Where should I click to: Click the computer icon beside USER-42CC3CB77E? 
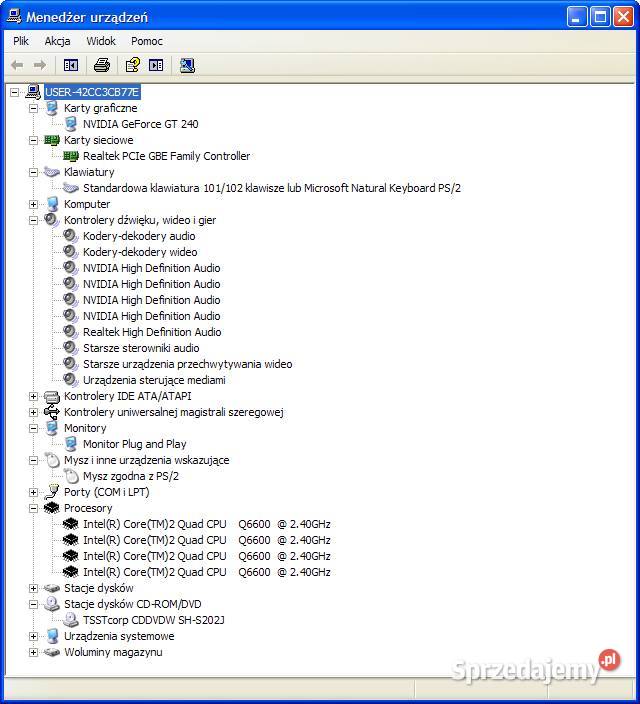click(33, 92)
